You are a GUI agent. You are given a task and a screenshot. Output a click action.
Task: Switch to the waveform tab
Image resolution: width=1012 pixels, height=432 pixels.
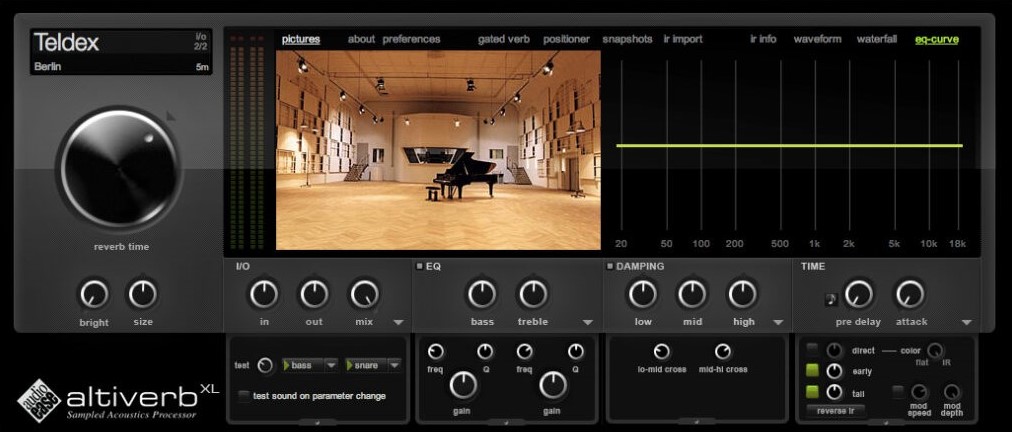coord(817,40)
